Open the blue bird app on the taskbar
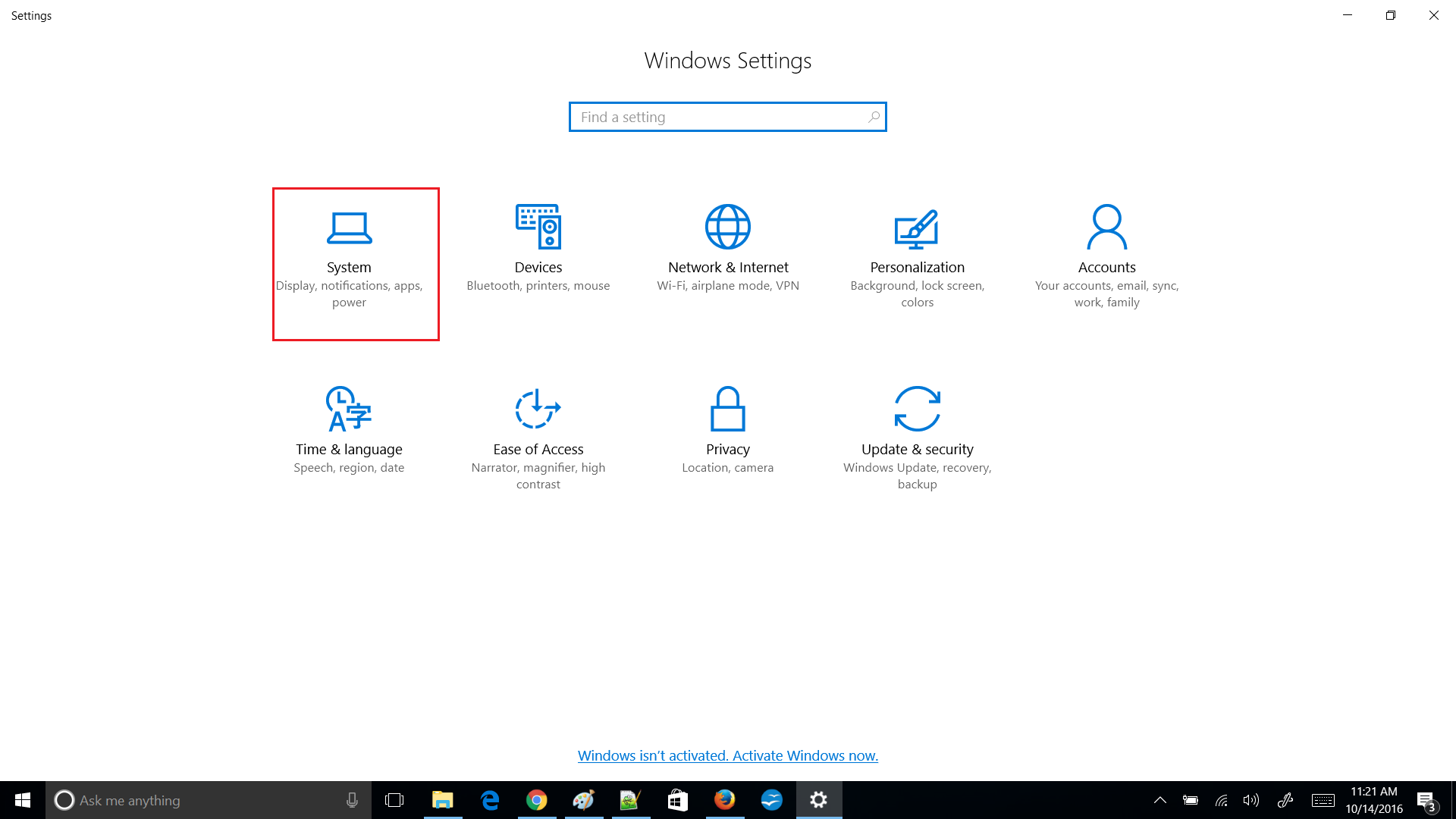The width and height of the screenshot is (1456, 819). 772,800
